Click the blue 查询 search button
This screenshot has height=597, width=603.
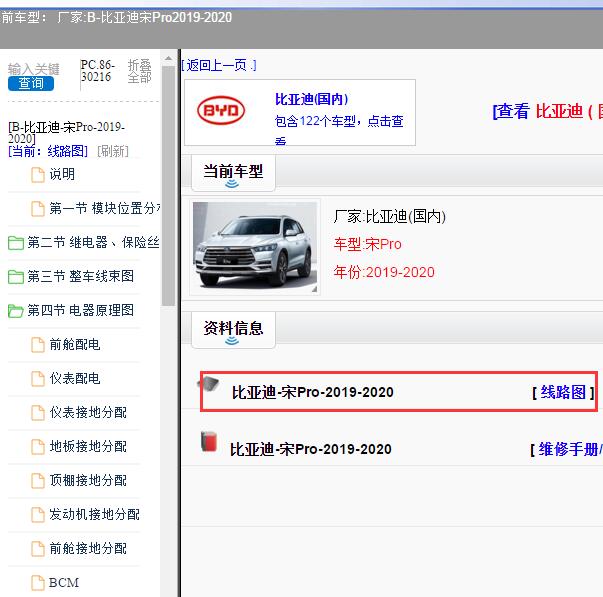[31, 83]
